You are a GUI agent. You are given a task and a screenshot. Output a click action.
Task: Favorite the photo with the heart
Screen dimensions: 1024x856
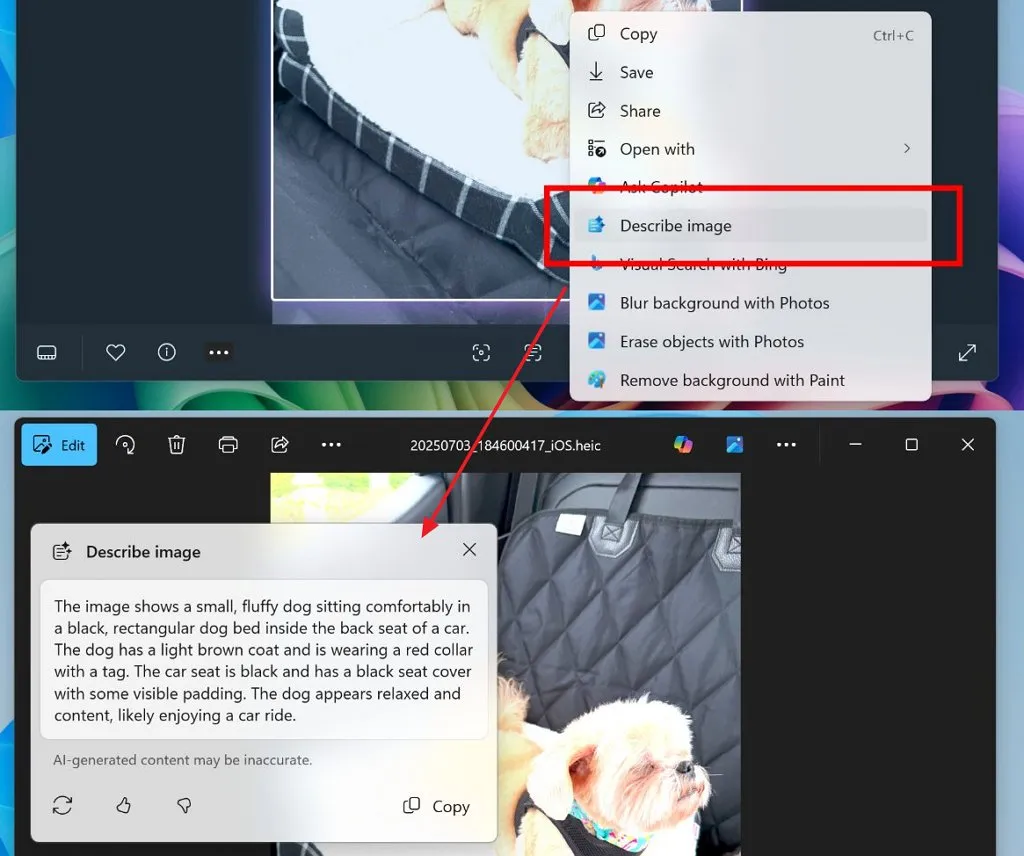point(115,352)
